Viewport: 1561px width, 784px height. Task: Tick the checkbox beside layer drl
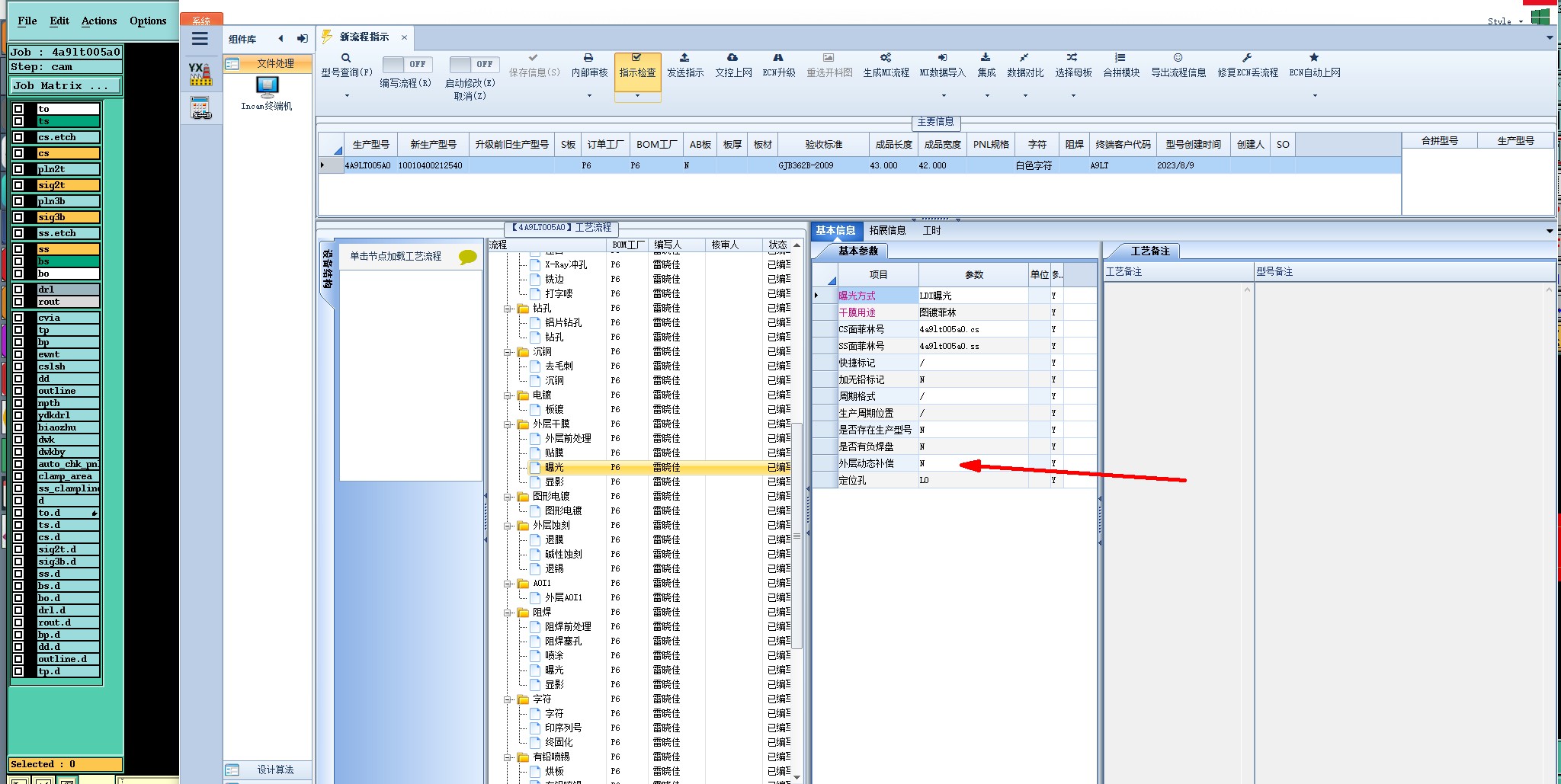pyautogui.click(x=18, y=290)
